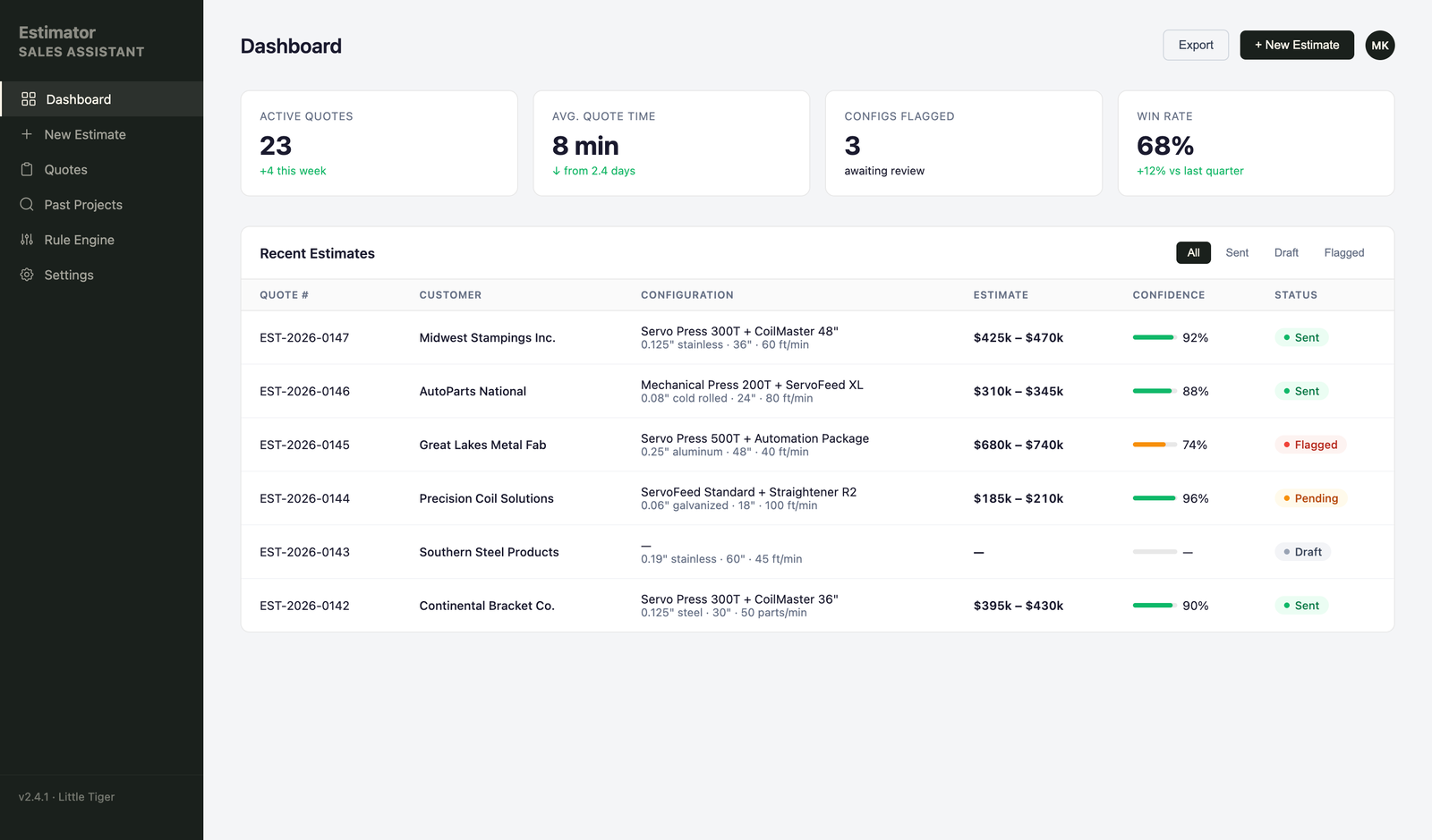
Task: Sort estimates by the Confidence column header
Action: click(x=1169, y=294)
